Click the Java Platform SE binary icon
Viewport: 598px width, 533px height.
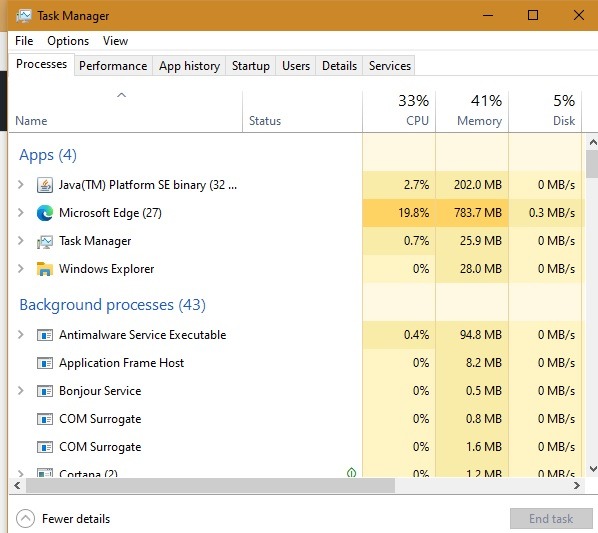(x=45, y=185)
